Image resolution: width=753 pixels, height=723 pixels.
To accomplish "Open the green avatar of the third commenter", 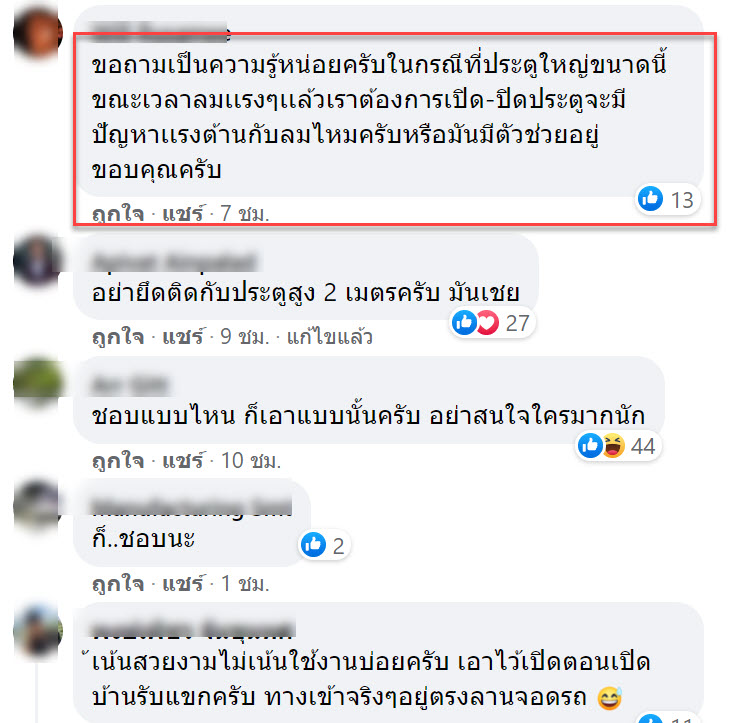I will tap(38, 382).
